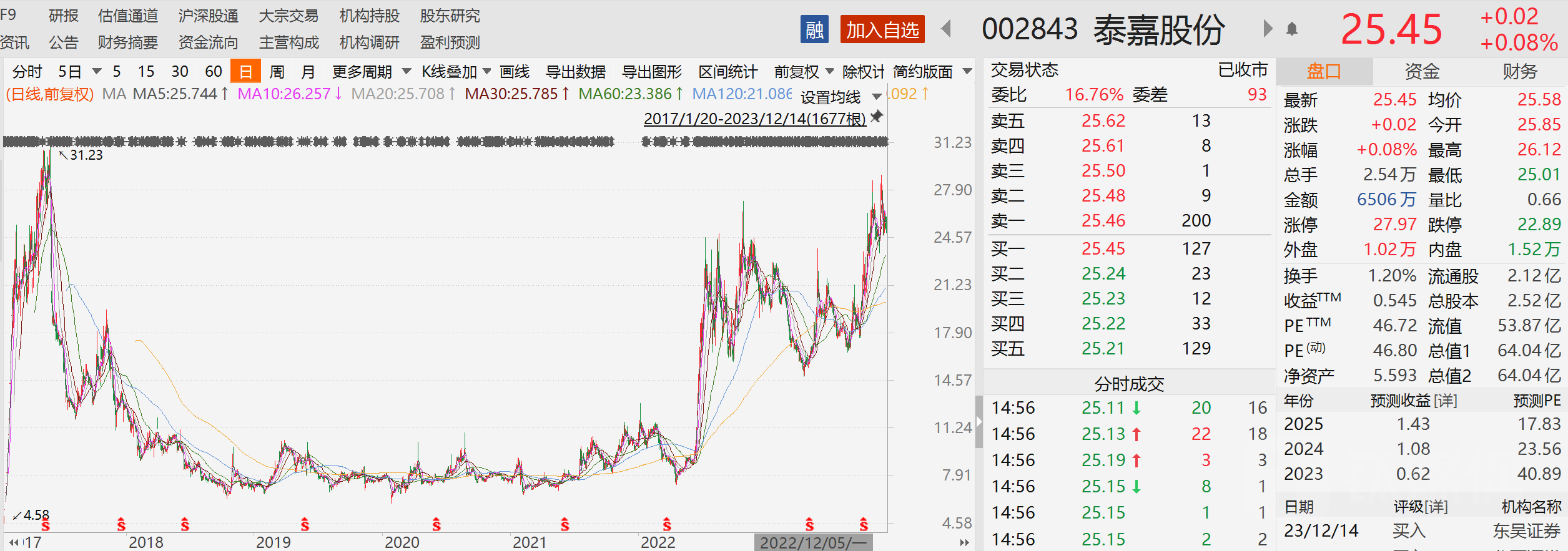This screenshot has width=1568, height=551.
Task: Go to next stock with right arrow
Action: [1268, 29]
